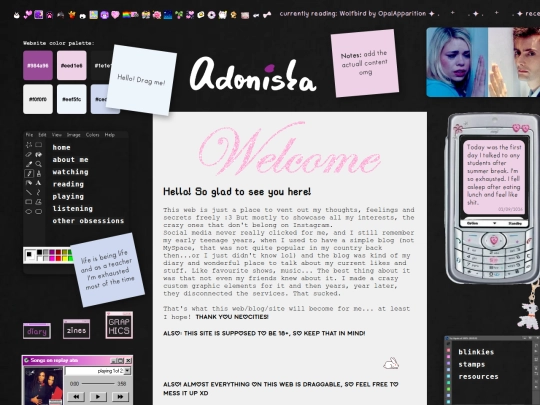Select the Text tool
The width and height of the screenshot is (540, 405).
click(x=39, y=183)
